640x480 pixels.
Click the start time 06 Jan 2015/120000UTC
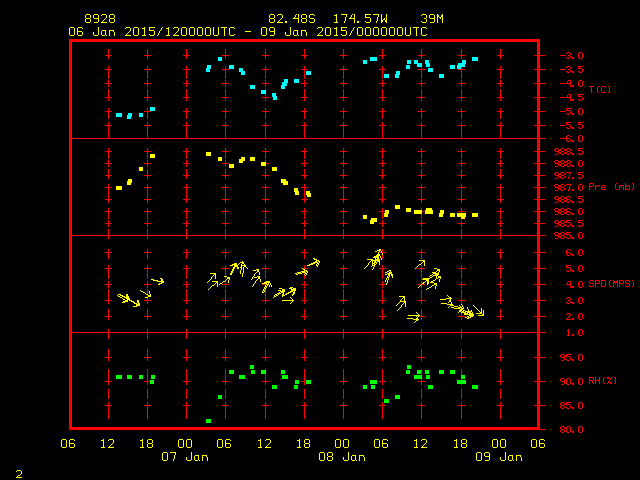(x=152, y=32)
